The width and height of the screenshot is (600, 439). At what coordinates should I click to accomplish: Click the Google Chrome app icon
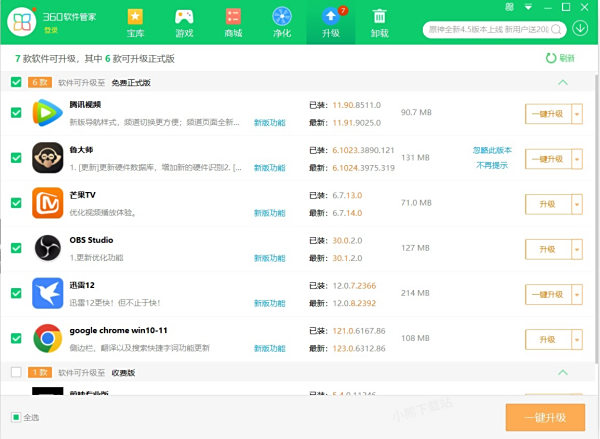pyautogui.click(x=47, y=338)
